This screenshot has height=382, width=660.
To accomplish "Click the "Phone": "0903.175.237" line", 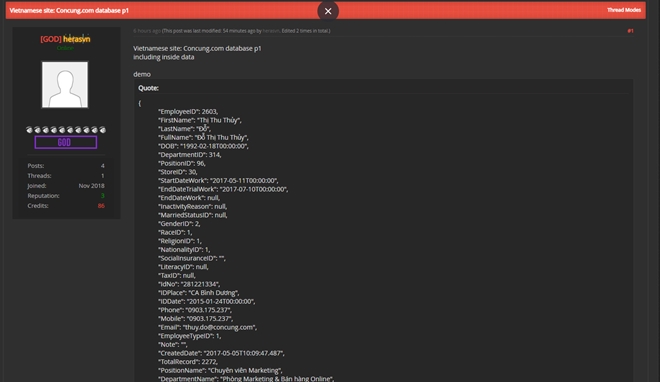I will pyautogui.click(x=195, y=310).
